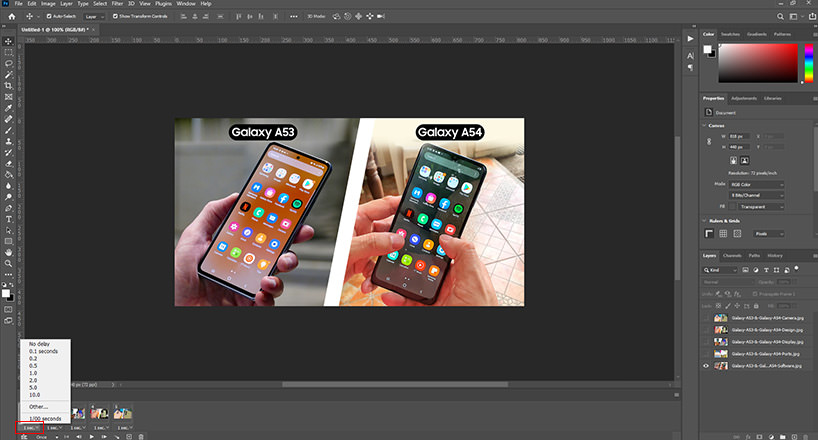This screenshot has width=818, height=440.
Task: Toggle Show Transform Controls checkbox
Action: tap(115, 16)
